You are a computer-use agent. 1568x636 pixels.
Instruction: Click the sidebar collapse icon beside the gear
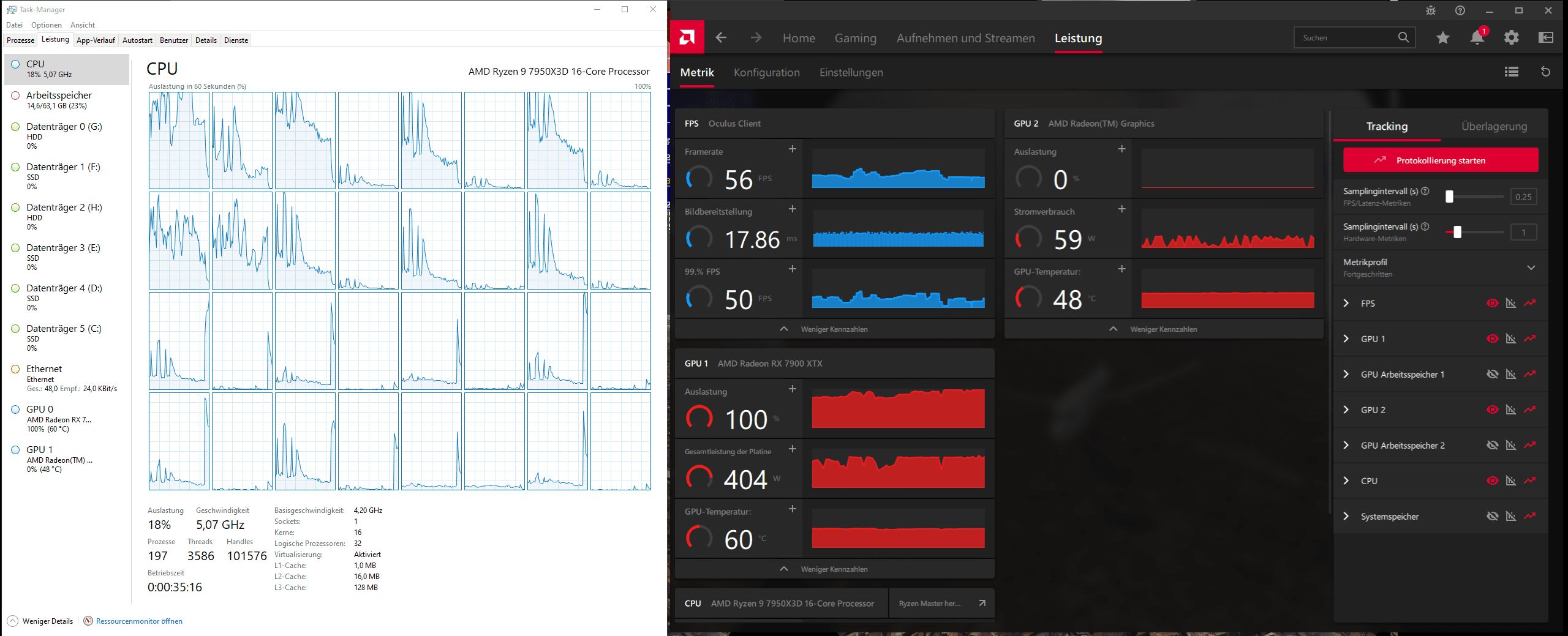pos(1546,38)
